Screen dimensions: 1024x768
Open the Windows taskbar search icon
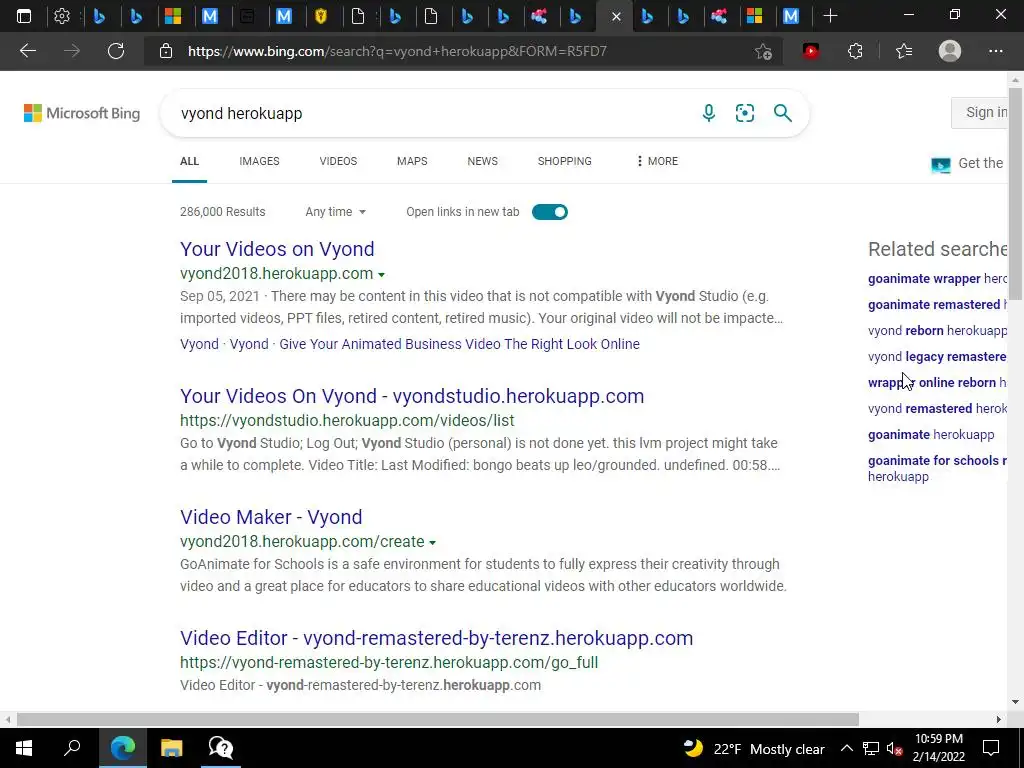[72, 748]
